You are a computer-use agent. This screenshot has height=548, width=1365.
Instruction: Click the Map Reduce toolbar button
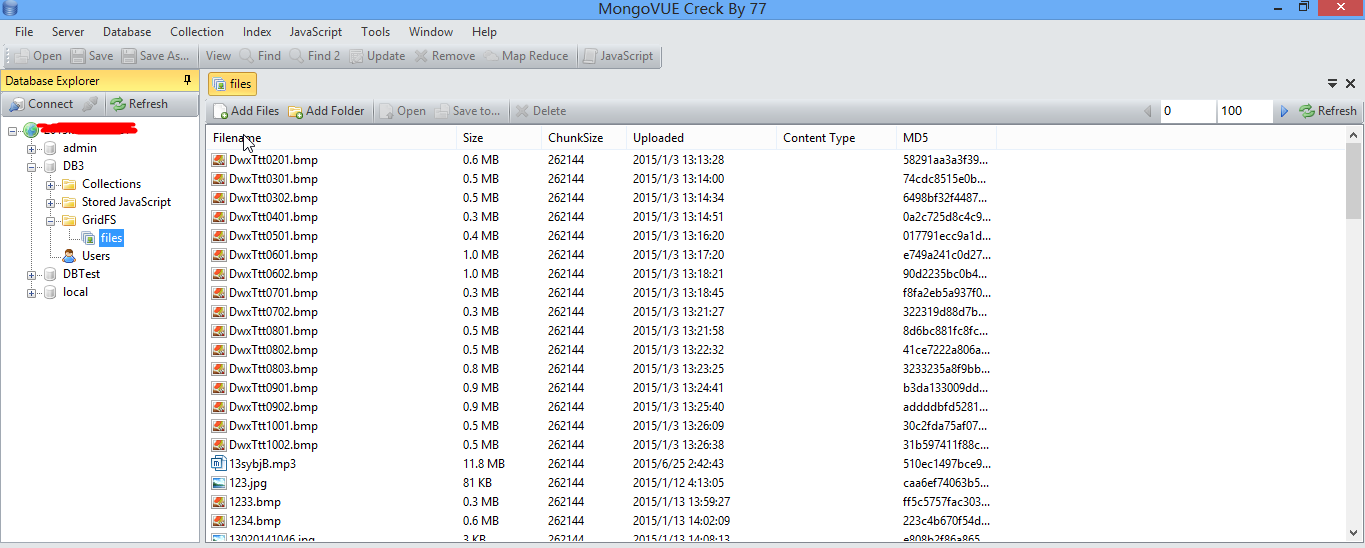[x=526, y=56]
